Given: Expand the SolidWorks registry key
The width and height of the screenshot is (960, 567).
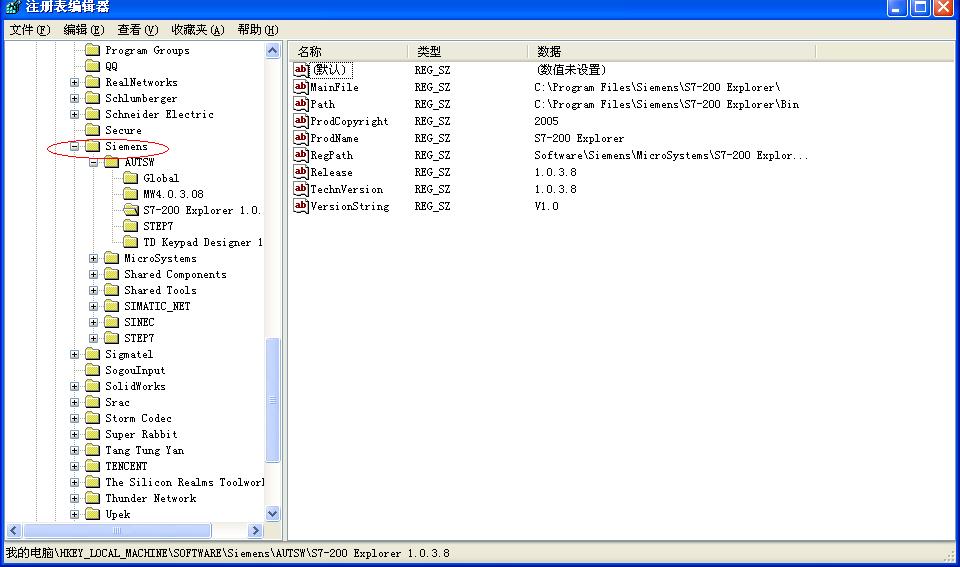Looking at the screenshot, I should point(75,386).
